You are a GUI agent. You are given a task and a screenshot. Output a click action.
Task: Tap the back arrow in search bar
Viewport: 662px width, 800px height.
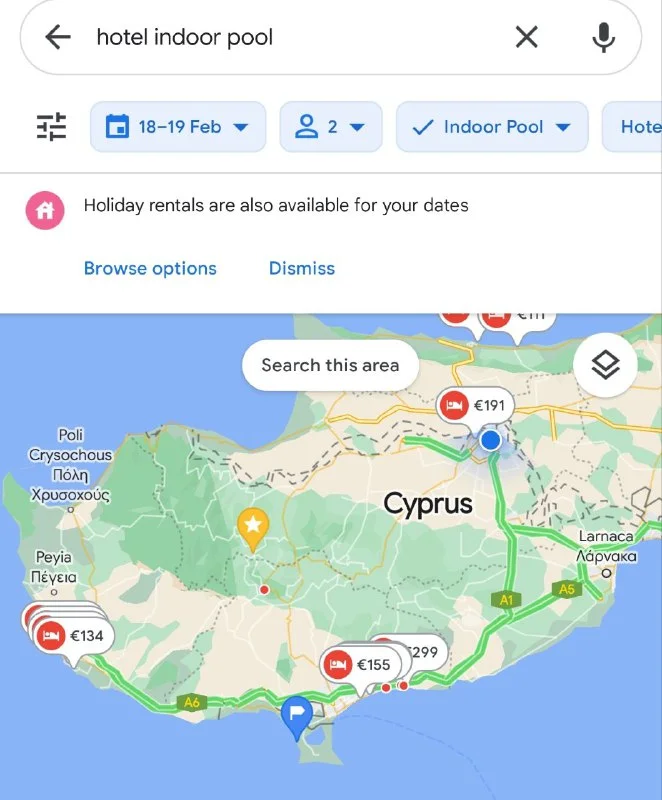tap(58, 37)
